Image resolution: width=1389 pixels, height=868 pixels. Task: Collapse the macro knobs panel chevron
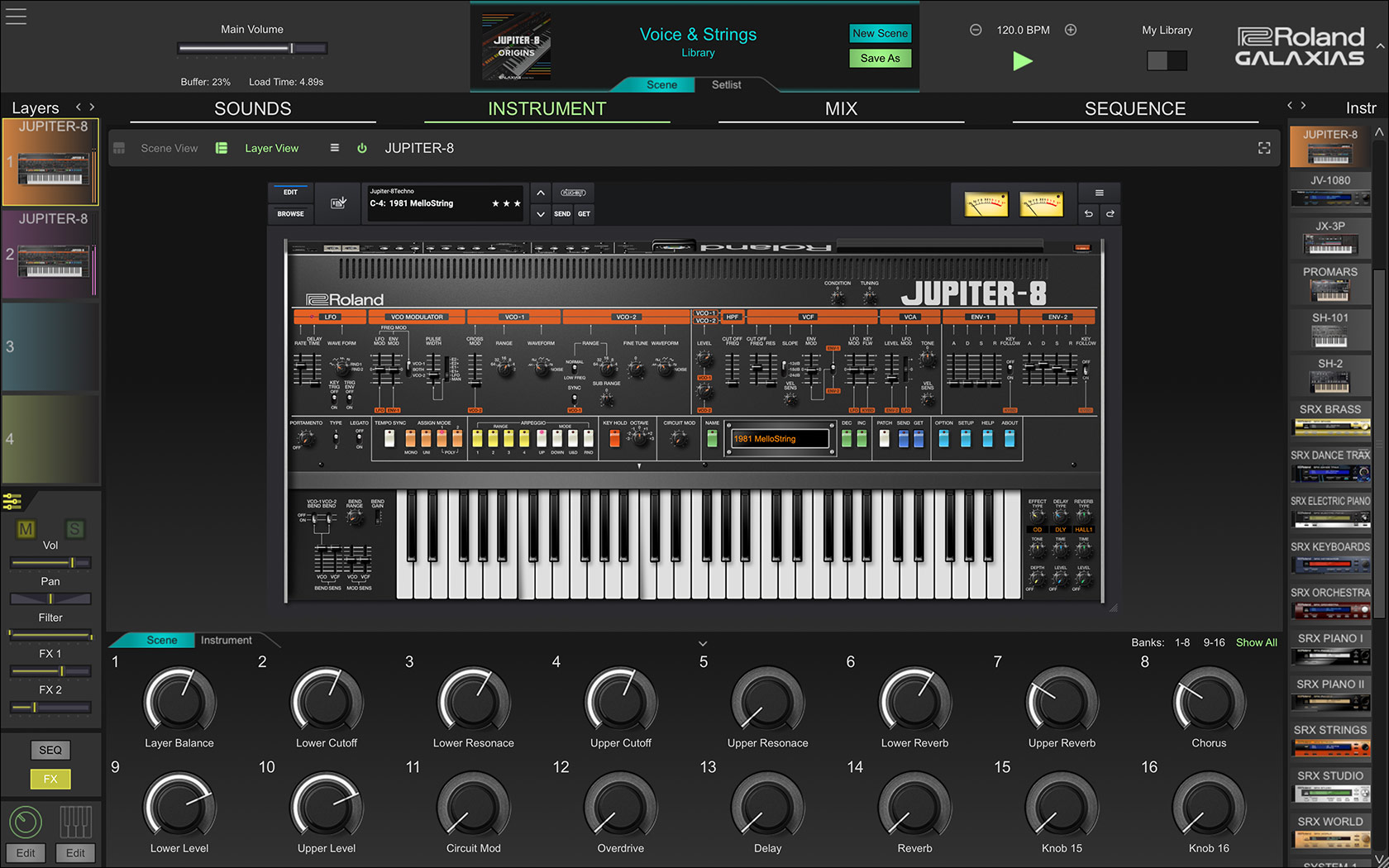[x=703, y=643]
